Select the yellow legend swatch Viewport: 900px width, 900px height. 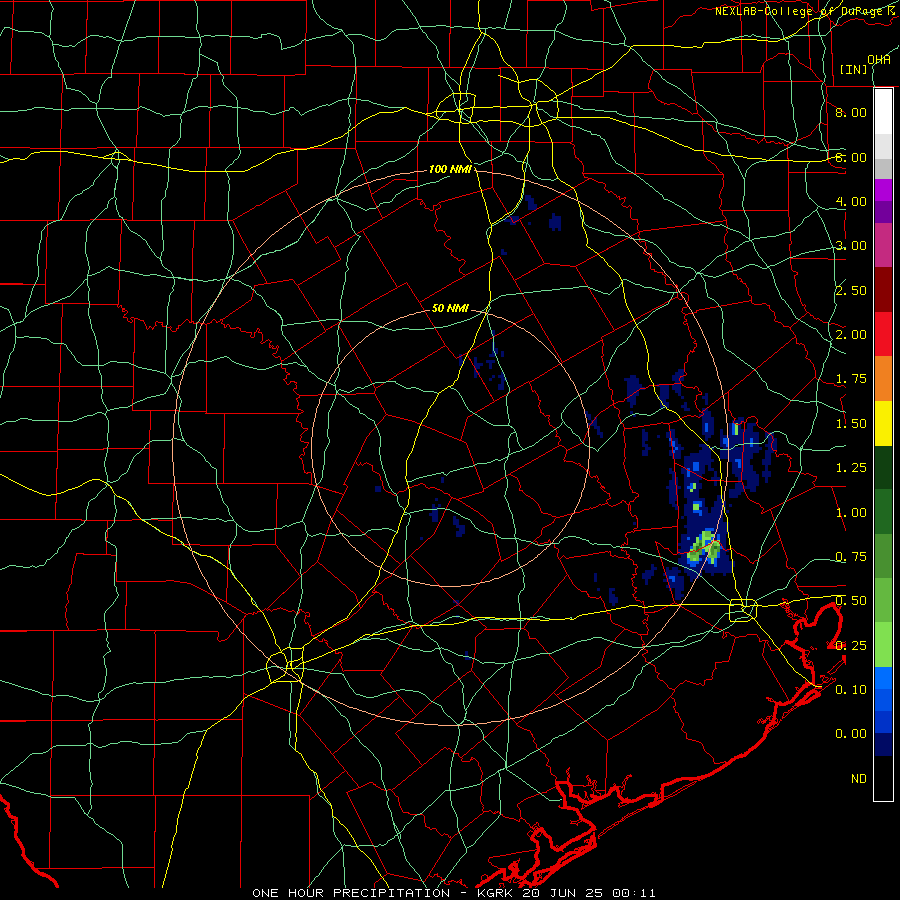[883, 423]
